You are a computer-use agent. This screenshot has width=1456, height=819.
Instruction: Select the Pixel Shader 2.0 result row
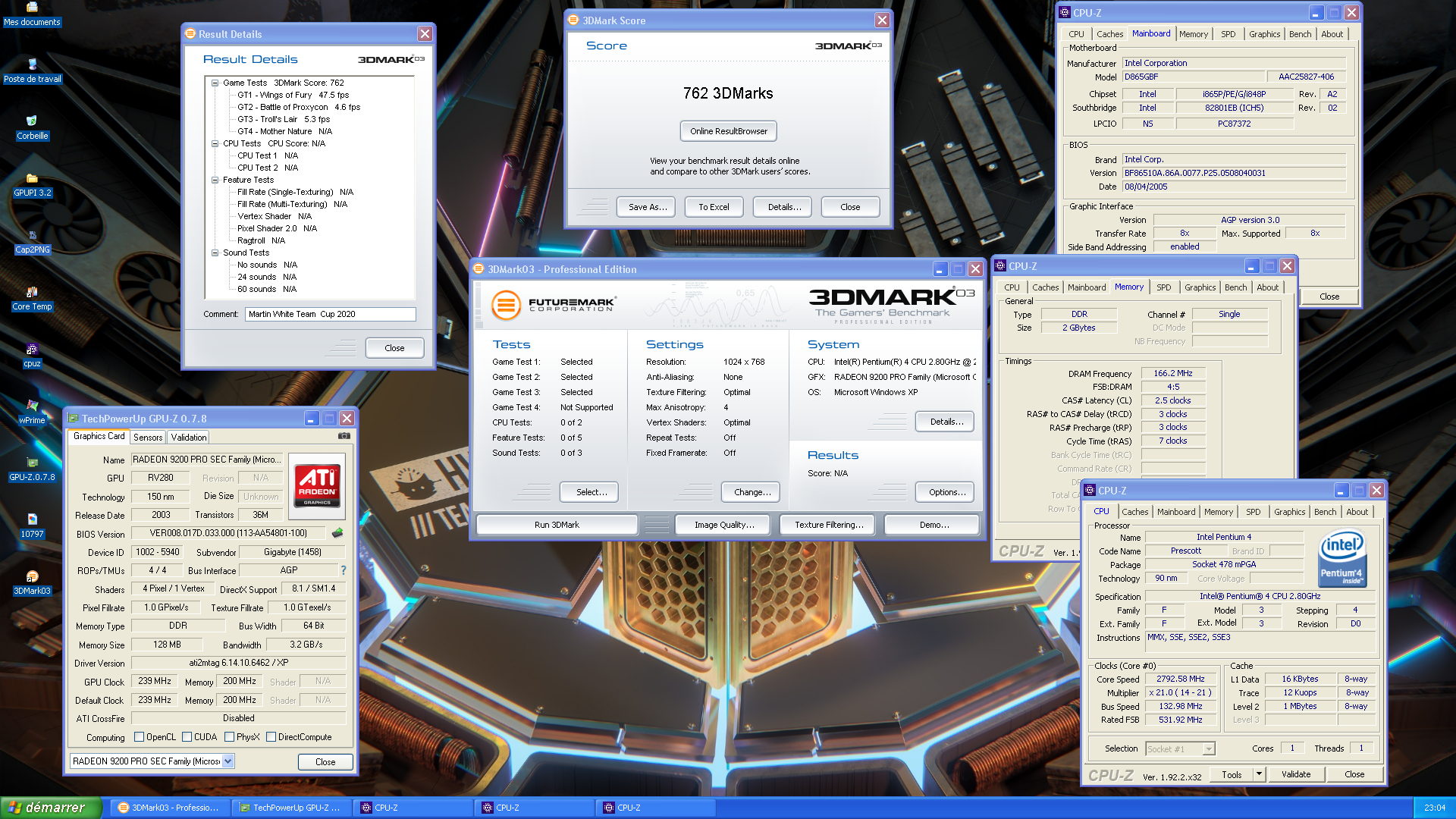[277, 228]
